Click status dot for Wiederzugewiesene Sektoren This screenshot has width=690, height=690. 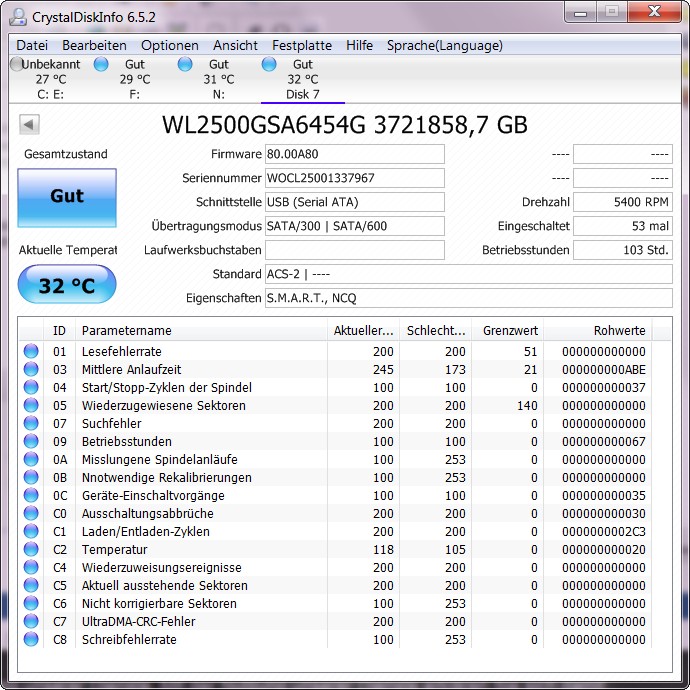click(x=31, y=405)
